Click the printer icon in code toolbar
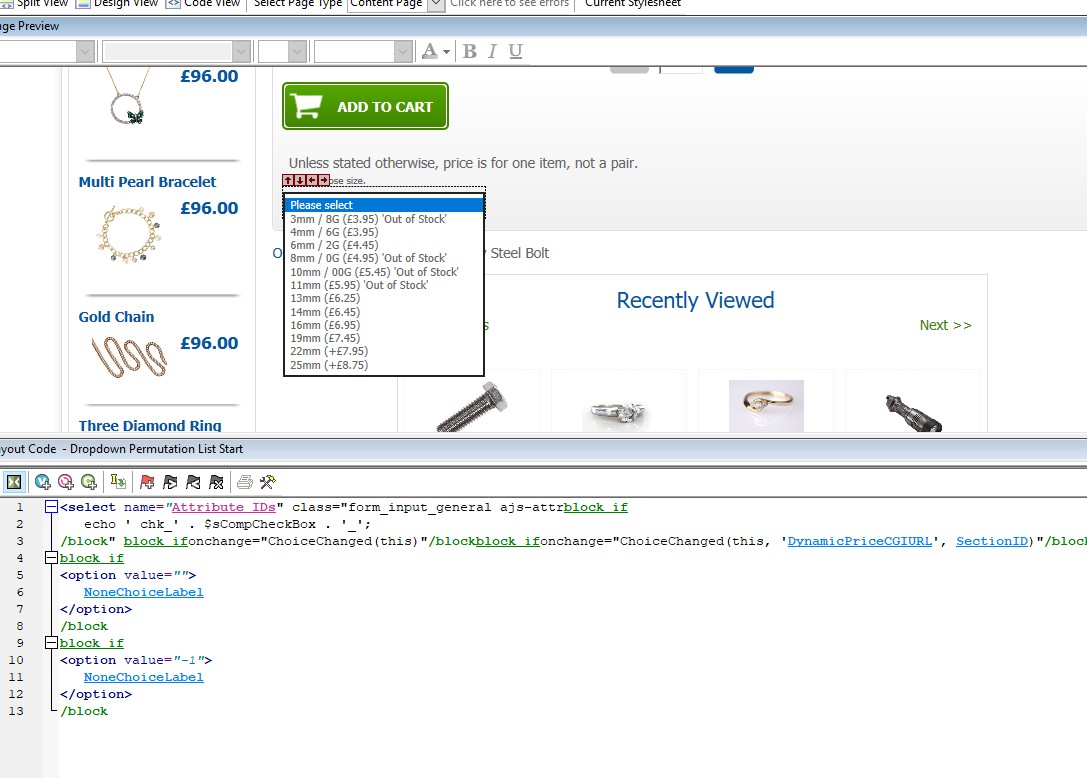1087x778 pixels. tap(244, 482)
